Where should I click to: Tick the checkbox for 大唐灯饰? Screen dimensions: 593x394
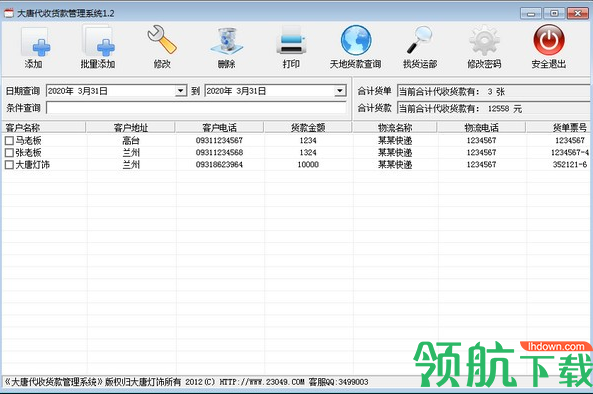point(9,165)
